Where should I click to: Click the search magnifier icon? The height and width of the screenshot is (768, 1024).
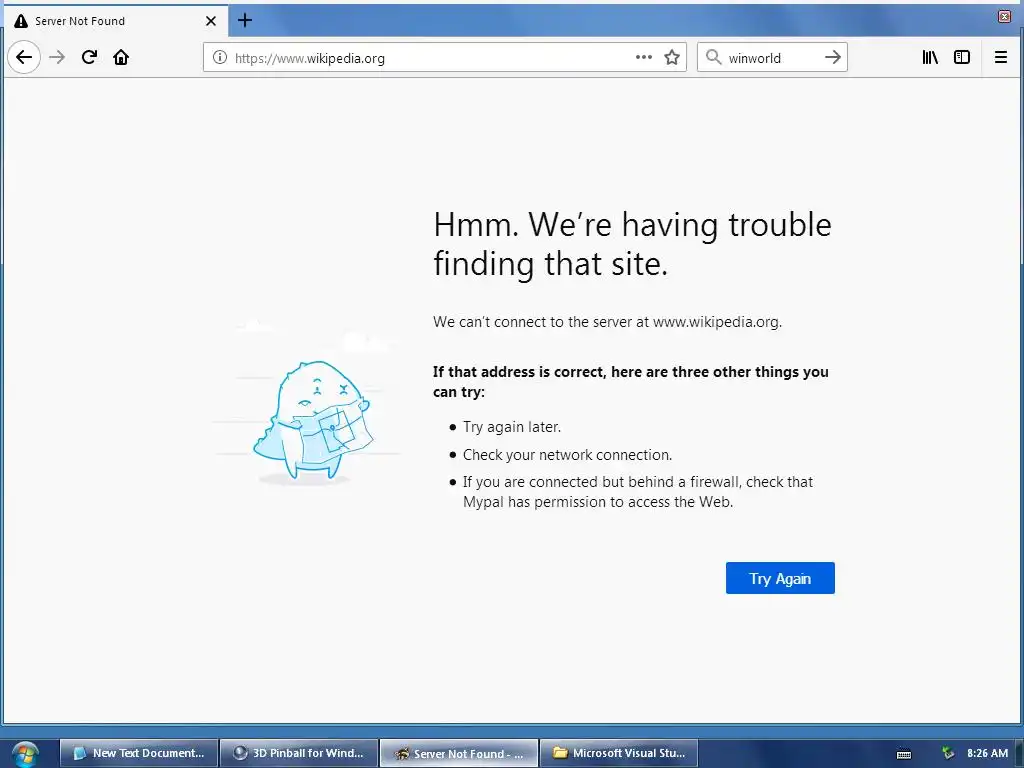click(714, 57)
